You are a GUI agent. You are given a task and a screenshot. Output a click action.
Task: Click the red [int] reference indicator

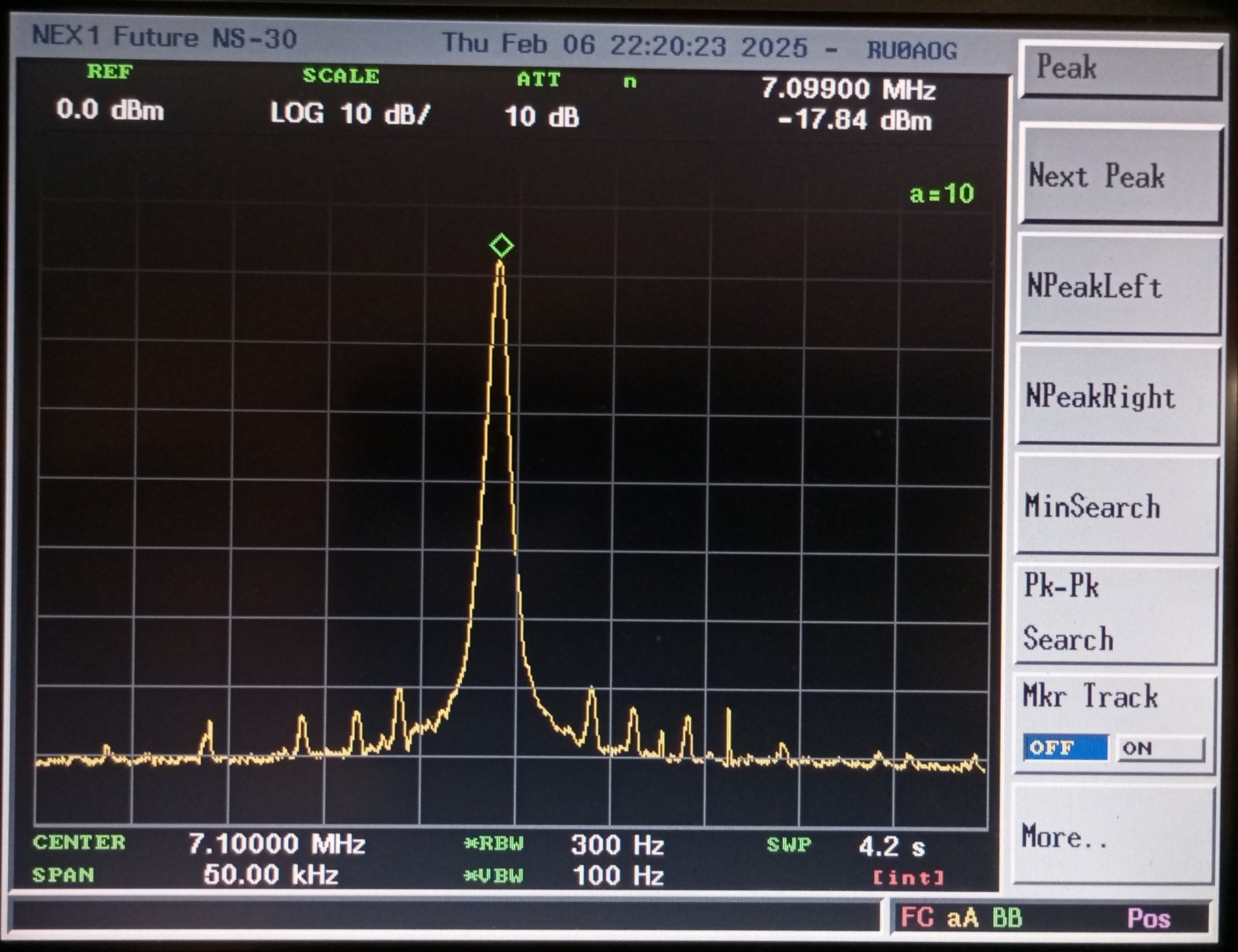[x=908, y=878]
